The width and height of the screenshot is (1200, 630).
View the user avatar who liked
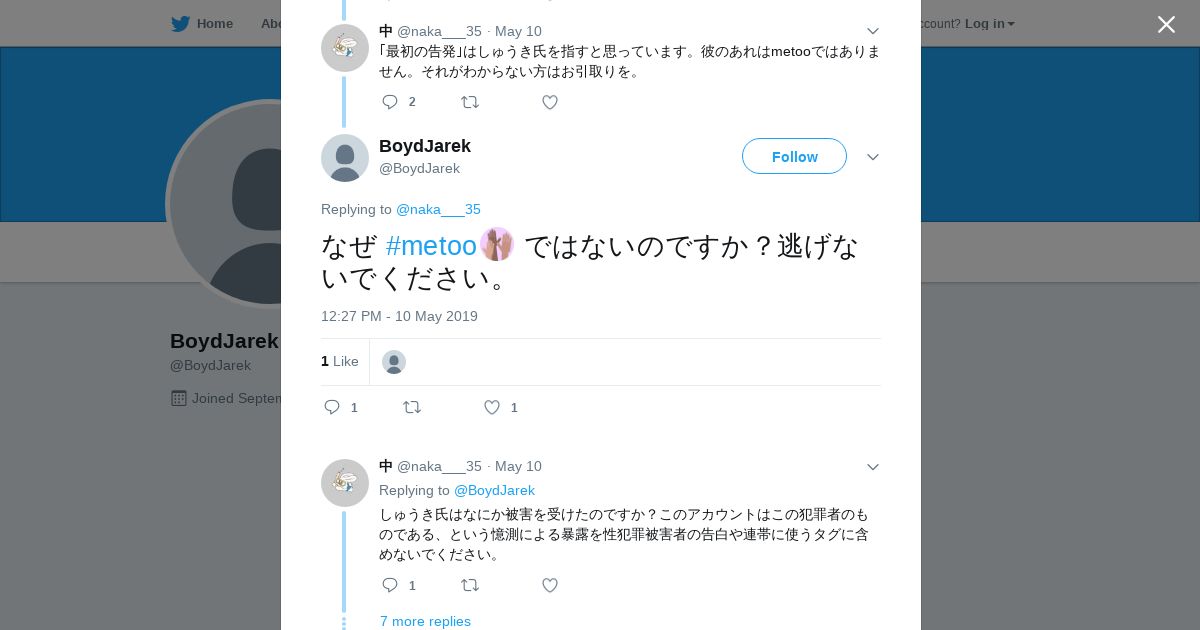pos(394,362)
